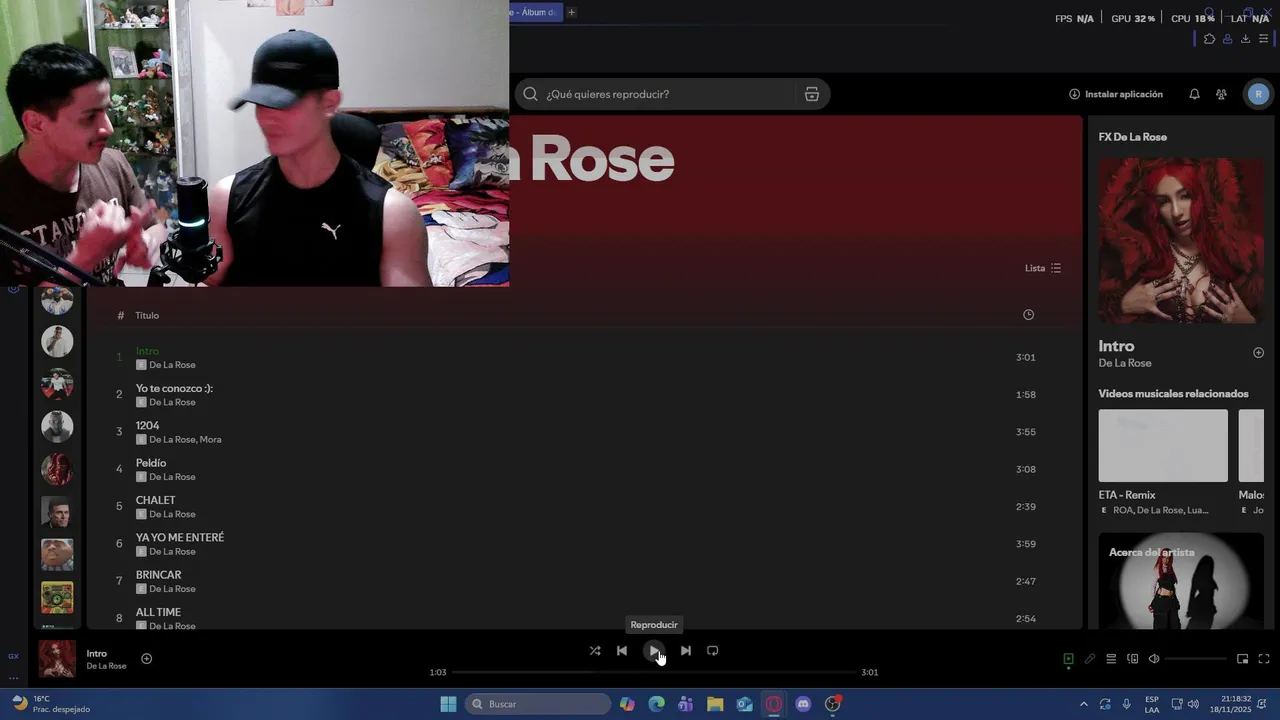
Task: Open Opera GX easy setup sliders icon
Action: (x=1263, y=39)
